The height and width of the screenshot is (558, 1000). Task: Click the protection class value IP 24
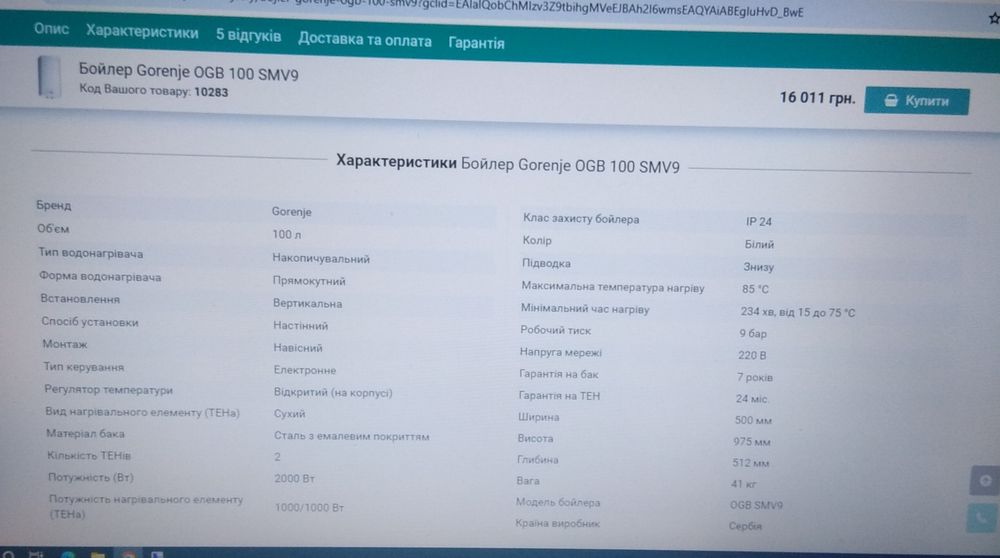(759, 222)
